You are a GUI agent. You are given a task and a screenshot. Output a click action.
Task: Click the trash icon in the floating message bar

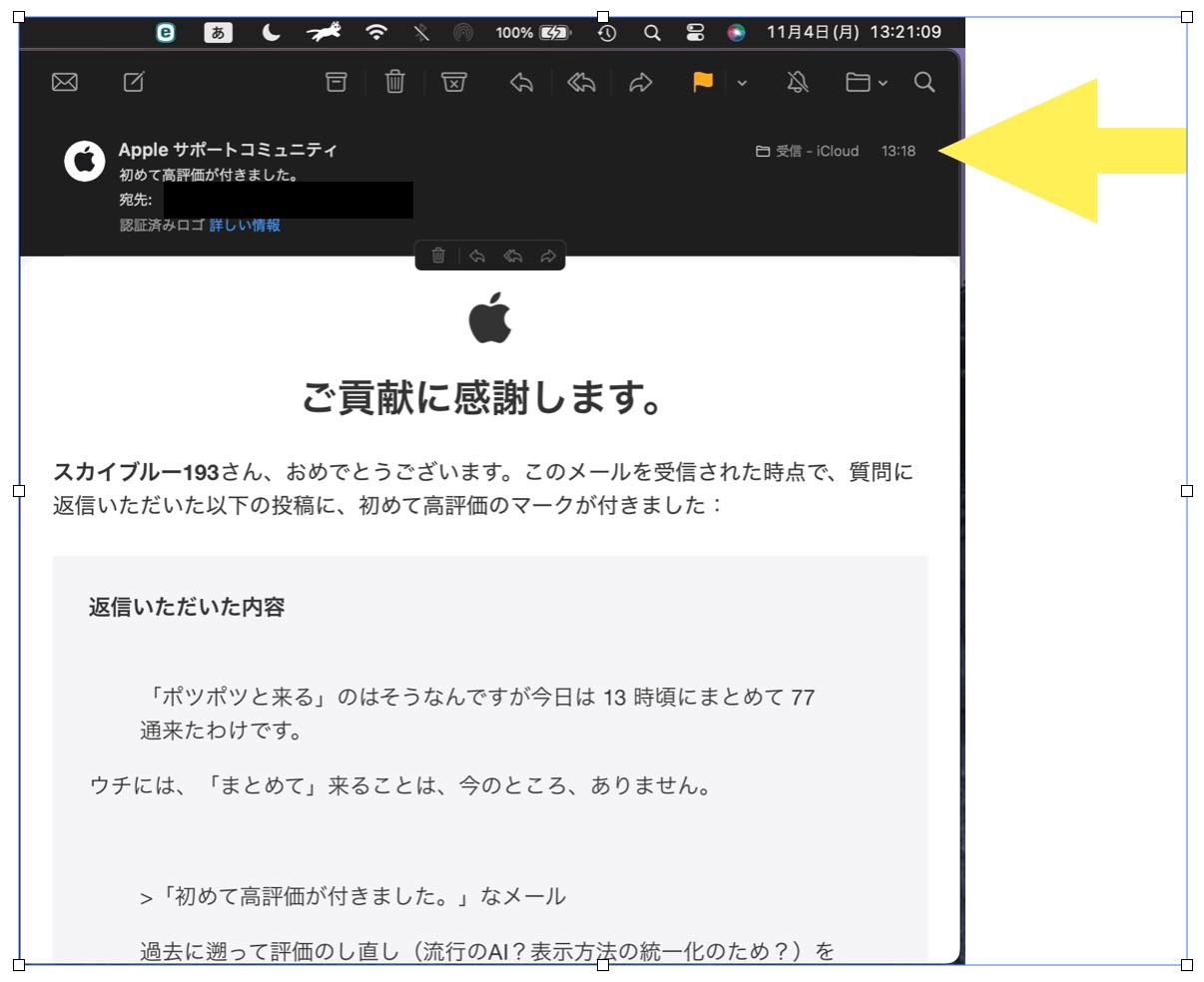[x=437, y=256]
